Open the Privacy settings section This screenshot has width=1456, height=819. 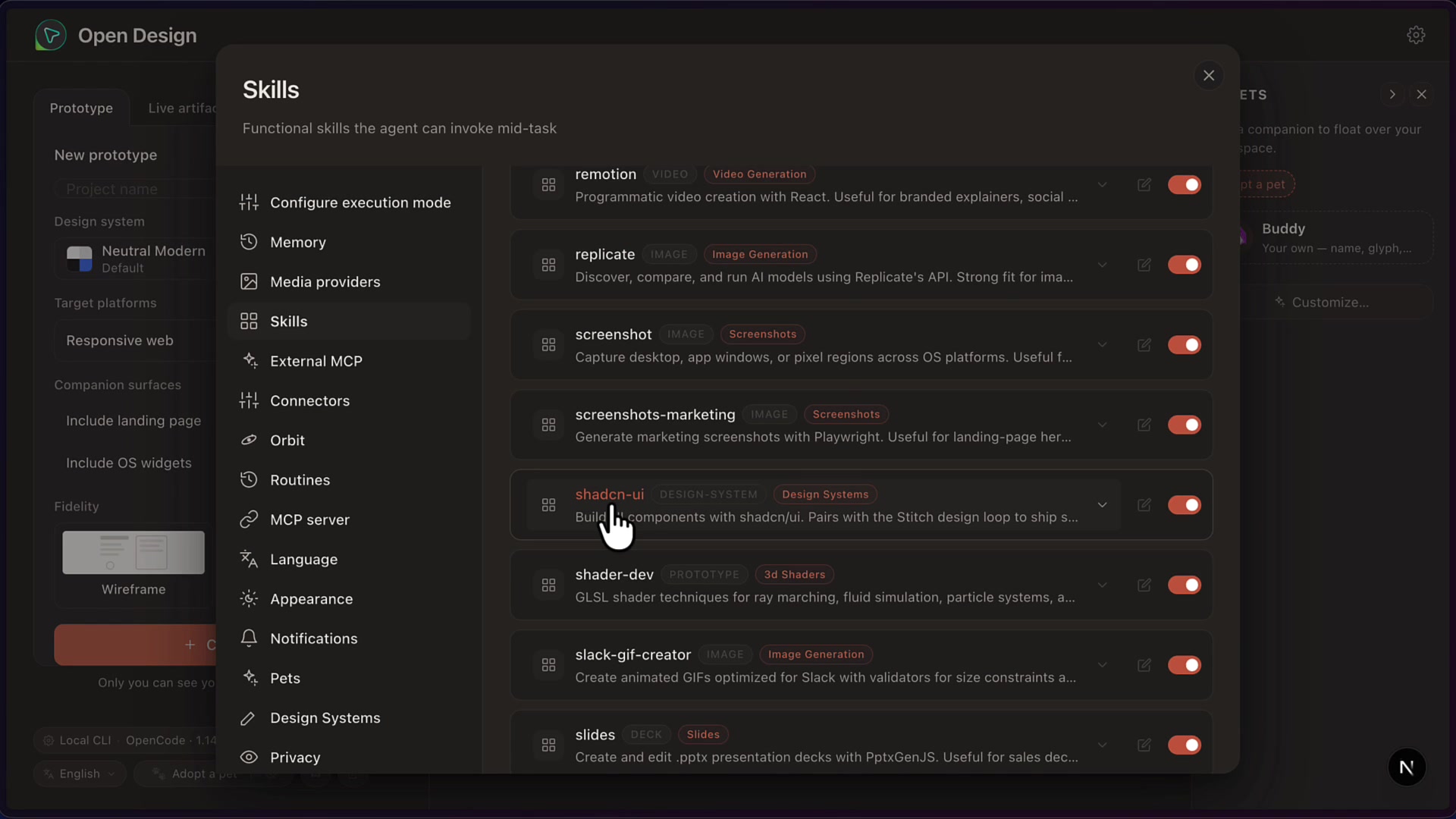click(349, 758)
